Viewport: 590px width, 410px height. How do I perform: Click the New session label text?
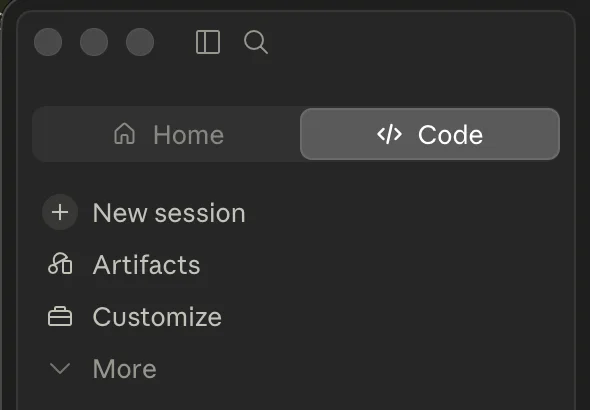pyautogui.click(x=169, y=213)
